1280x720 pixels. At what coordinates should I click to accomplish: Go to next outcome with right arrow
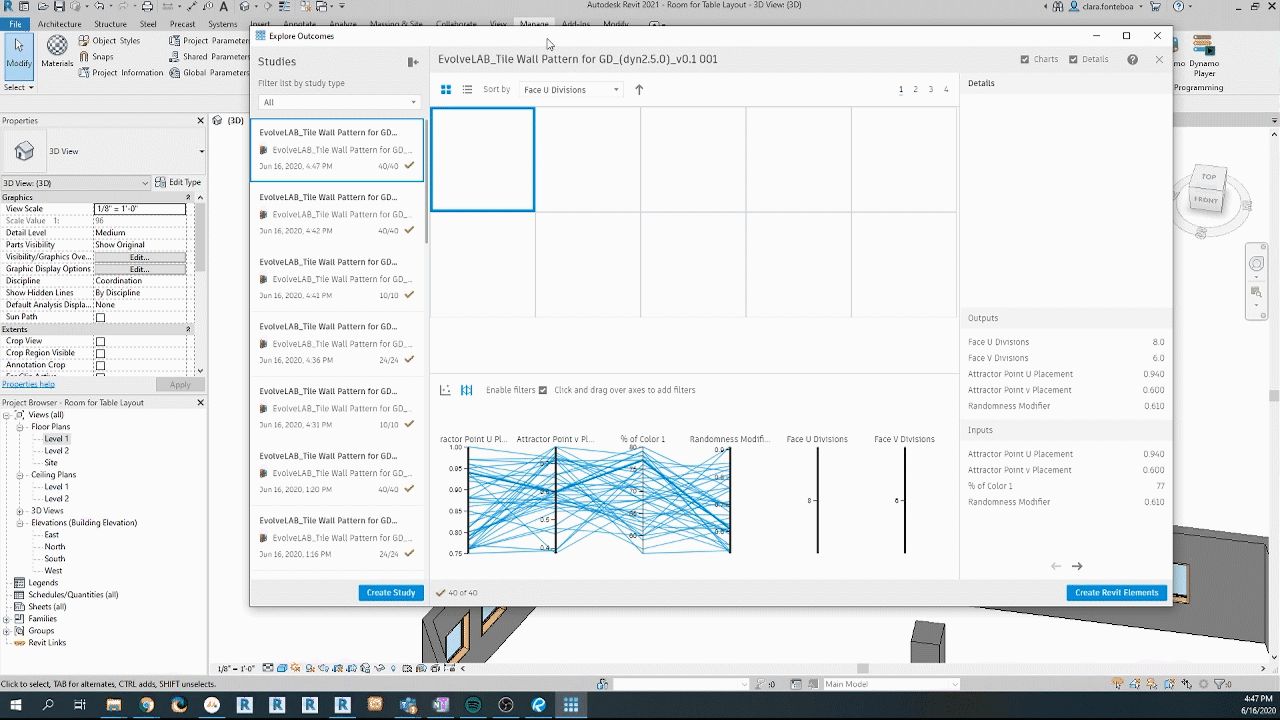[1077, 566]
